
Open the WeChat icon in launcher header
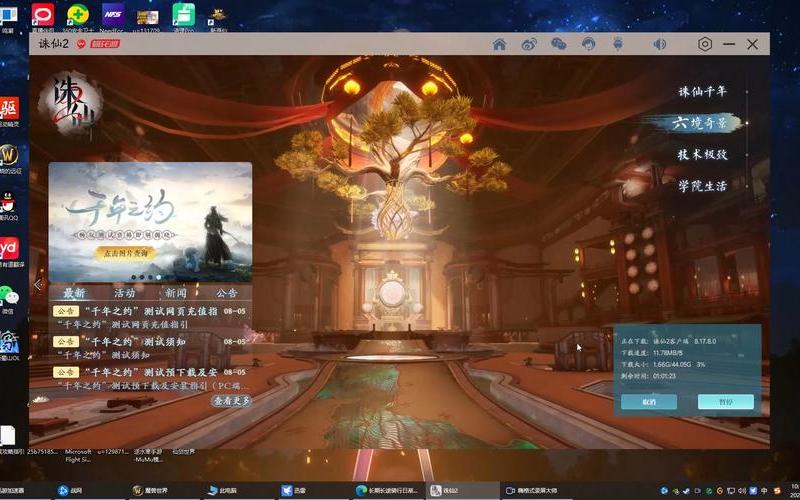559,44
